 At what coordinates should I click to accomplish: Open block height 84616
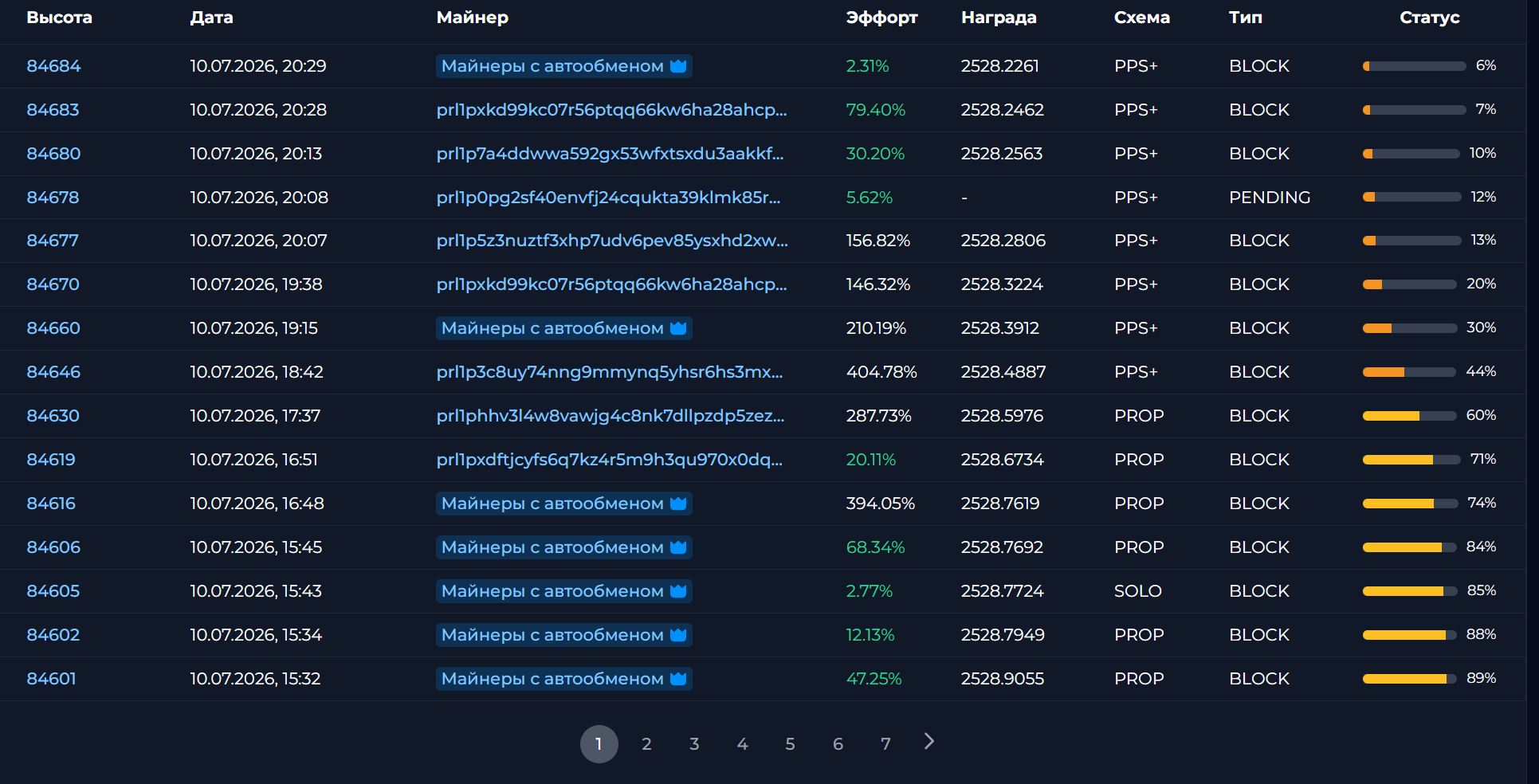pyautogui.click(x=51, y=504)
